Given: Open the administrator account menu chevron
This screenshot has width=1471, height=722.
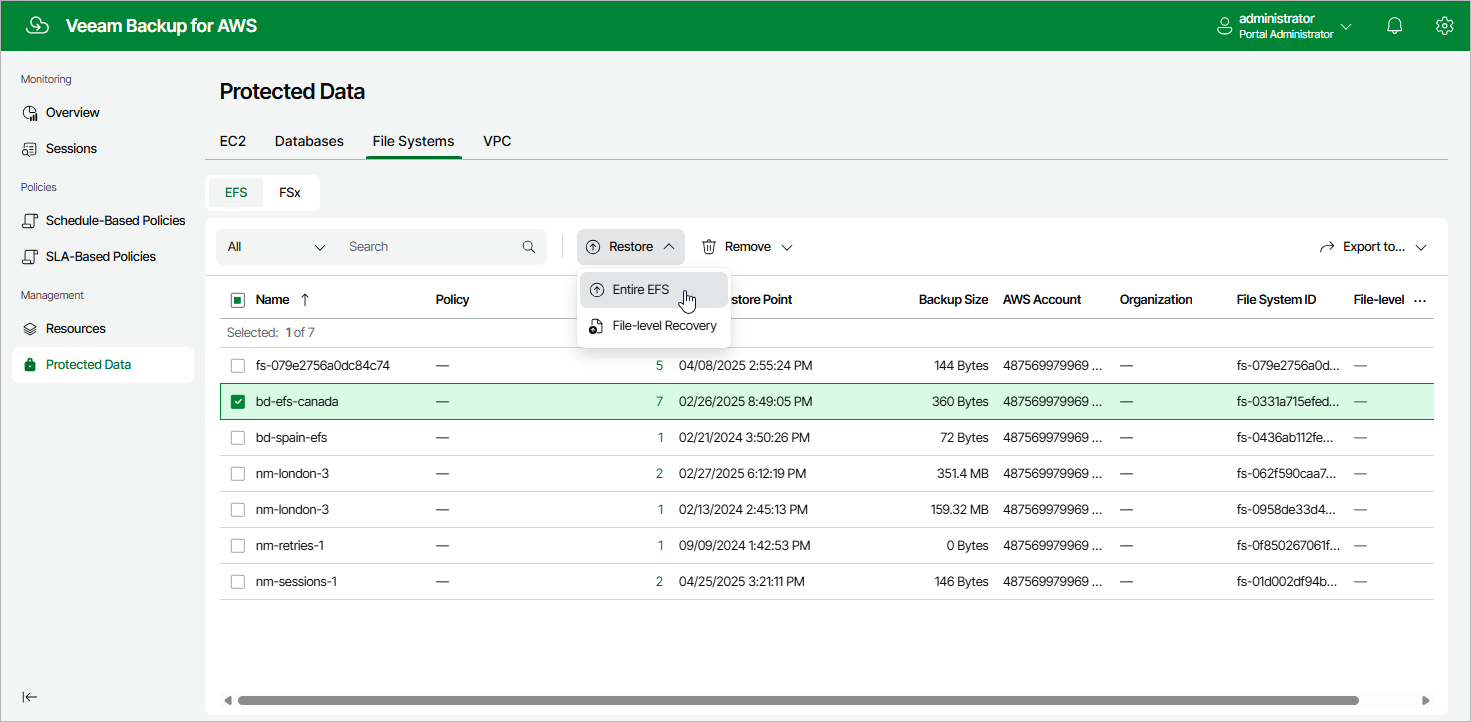Looking at the screenshot, I should pyautogui.click(x=1346, y=27).
